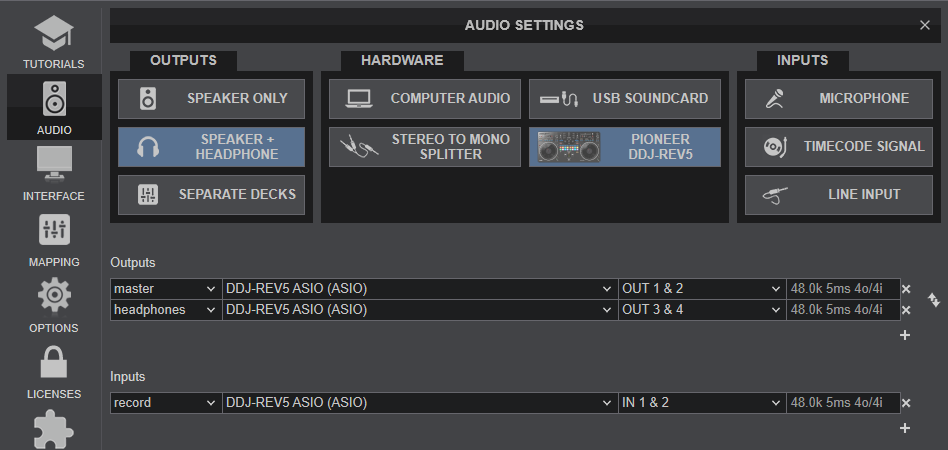Screen dimensions: 948x450
Task: Select the Interface monitor icon
Action: tap(53, 172)
